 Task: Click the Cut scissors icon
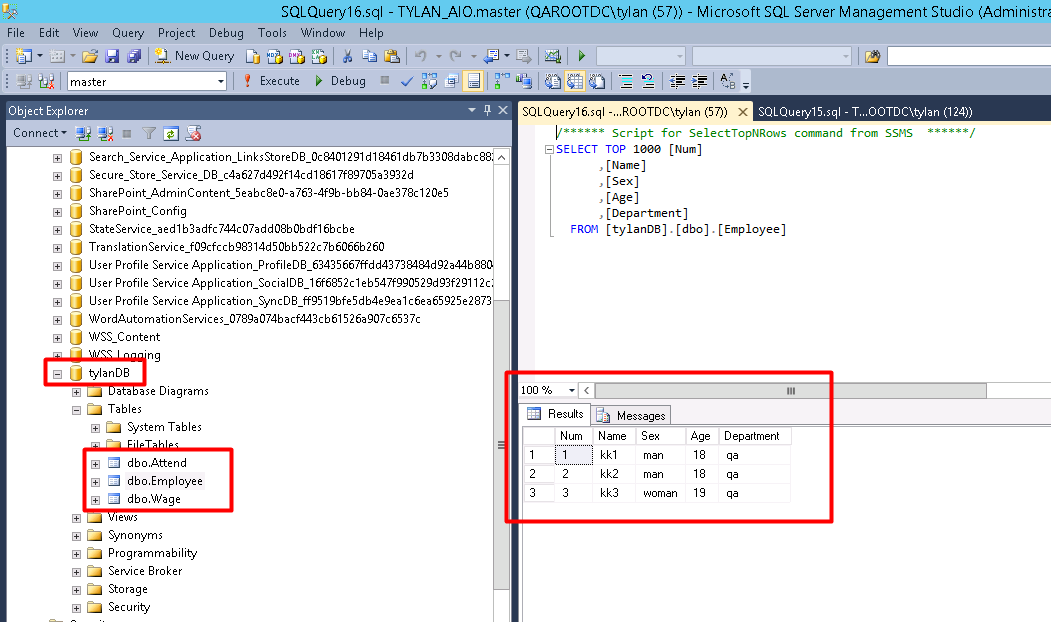(x=347, y=56)
